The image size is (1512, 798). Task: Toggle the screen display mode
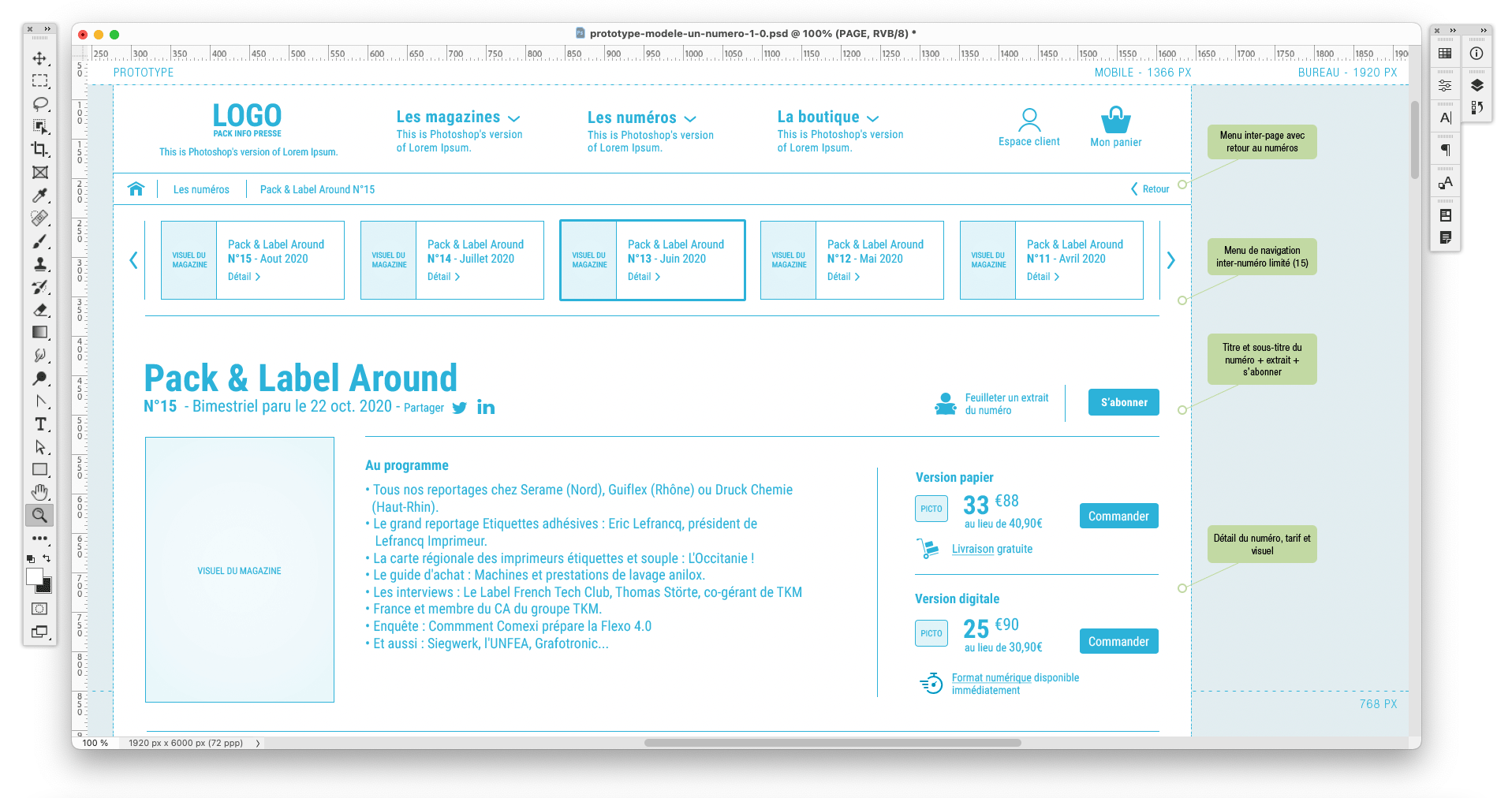click(40, 632)
